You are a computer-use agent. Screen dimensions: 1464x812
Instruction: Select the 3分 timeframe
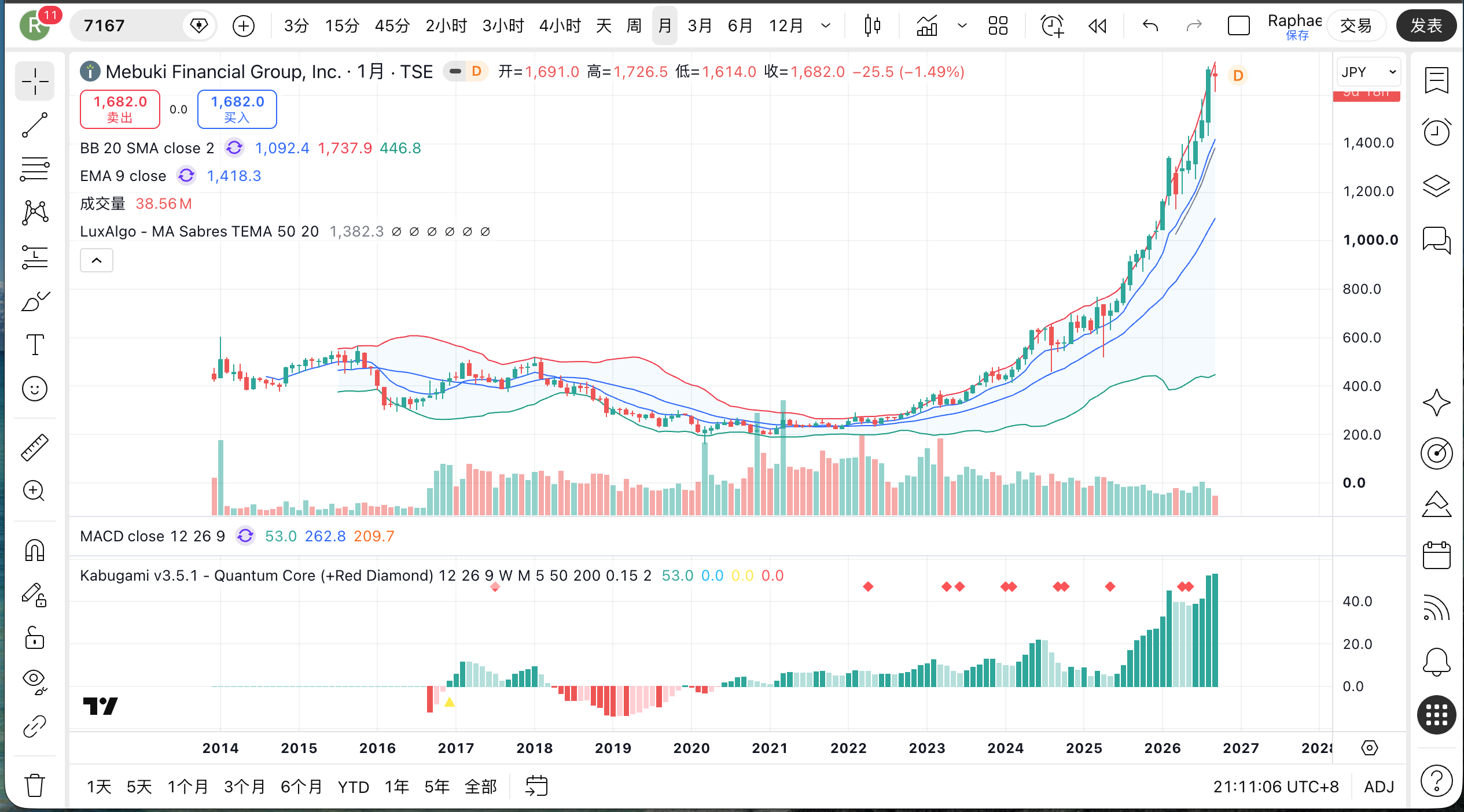pos(296,25)
